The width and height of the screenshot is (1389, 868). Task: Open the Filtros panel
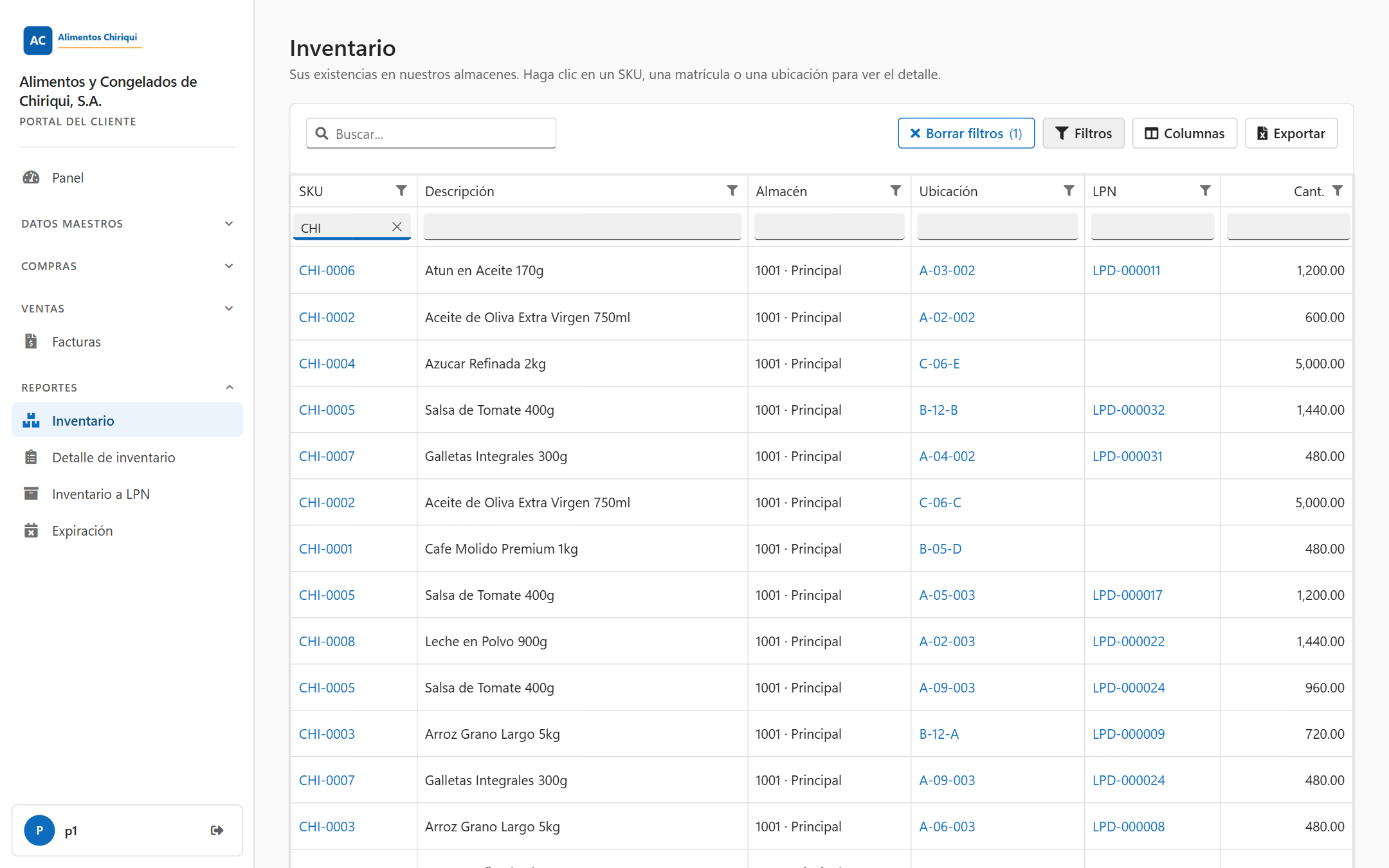1084,133
